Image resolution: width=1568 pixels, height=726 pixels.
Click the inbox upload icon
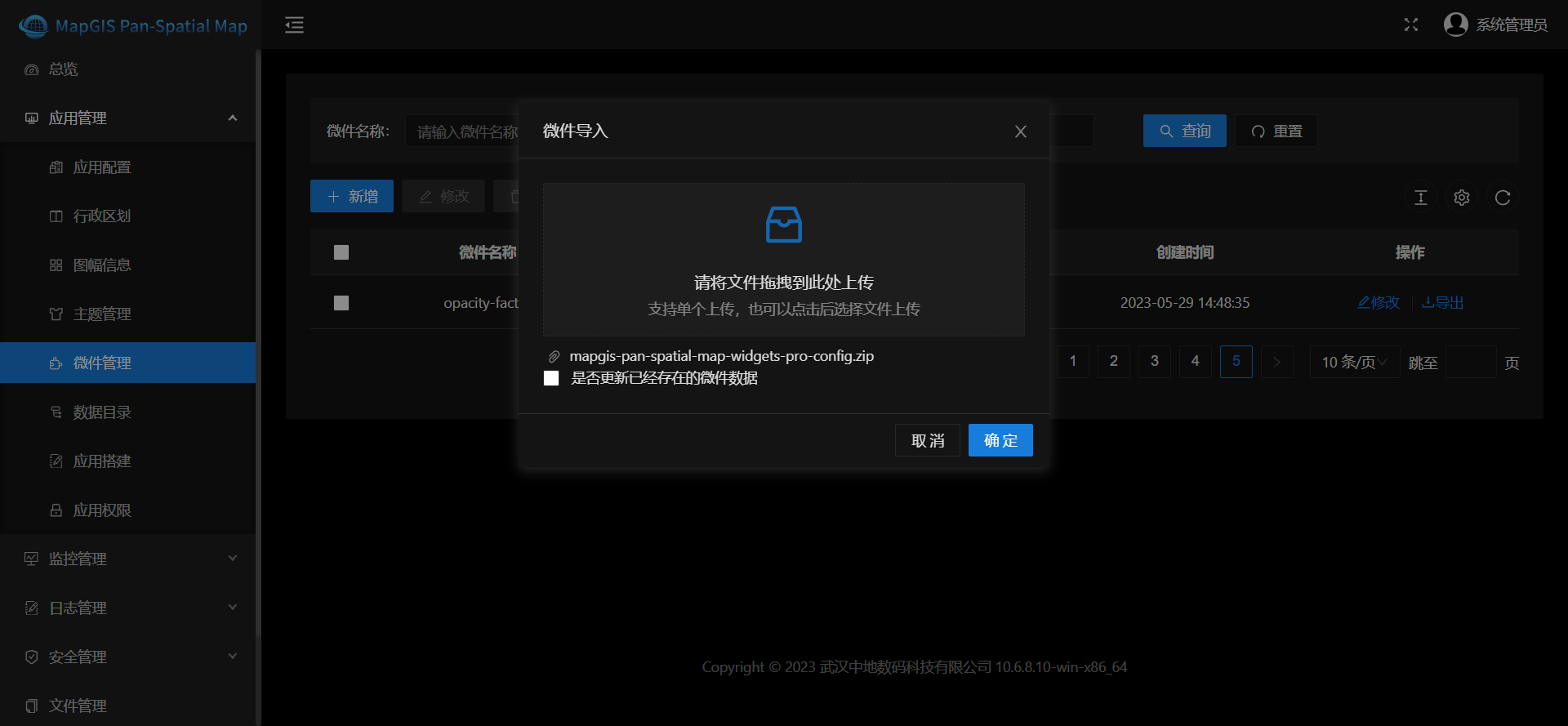(784, 225)
